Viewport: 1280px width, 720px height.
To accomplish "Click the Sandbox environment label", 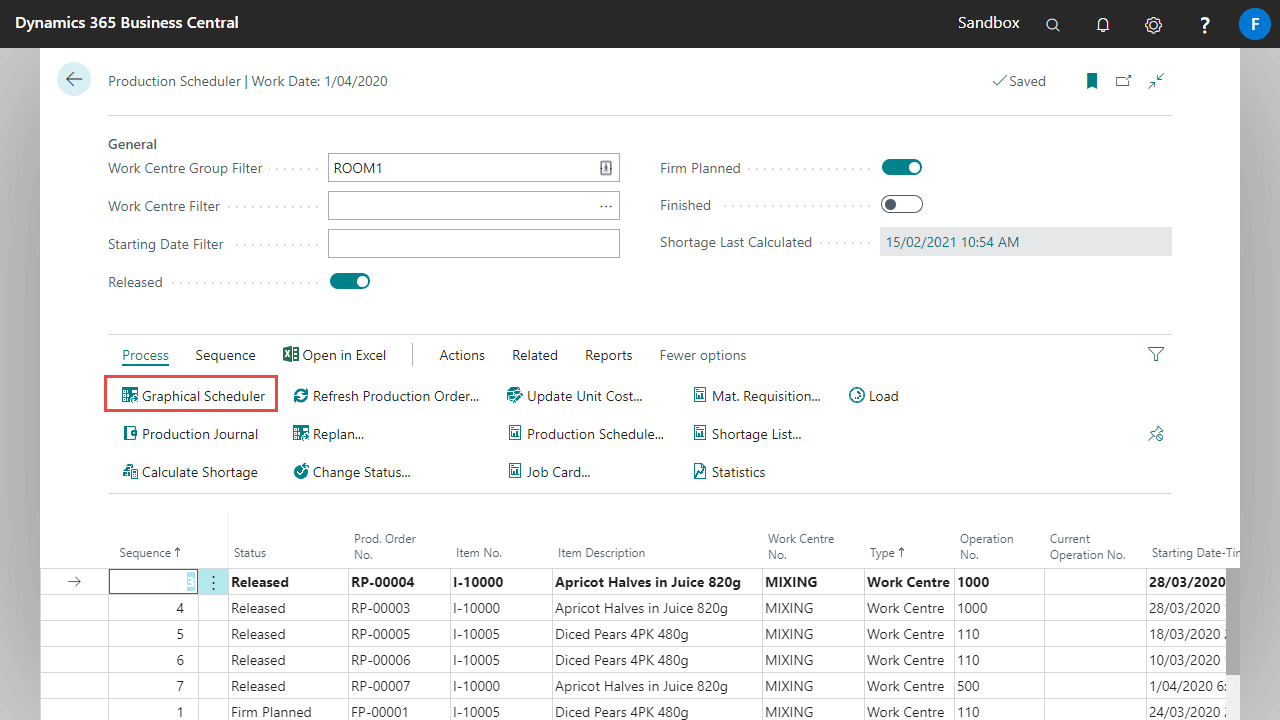I will pos(989,23).
